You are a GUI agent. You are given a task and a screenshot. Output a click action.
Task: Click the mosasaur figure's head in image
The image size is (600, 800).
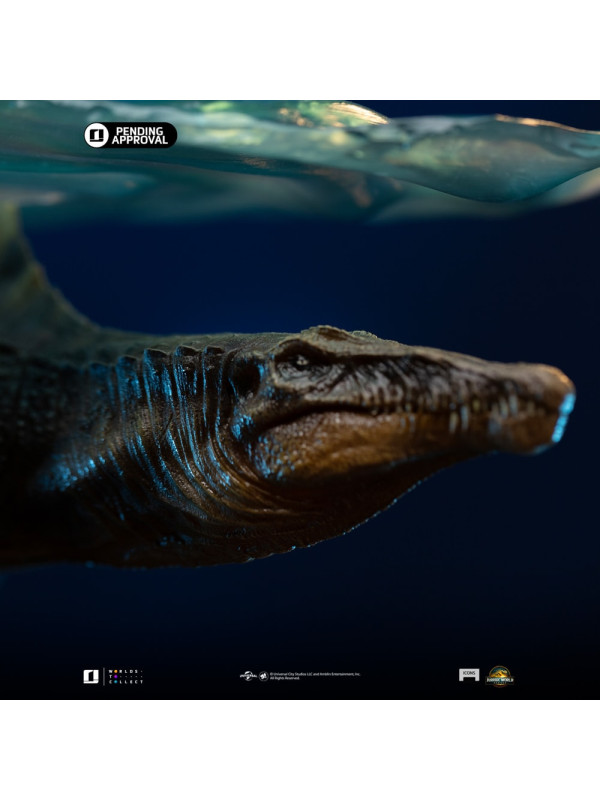point(403,401)
